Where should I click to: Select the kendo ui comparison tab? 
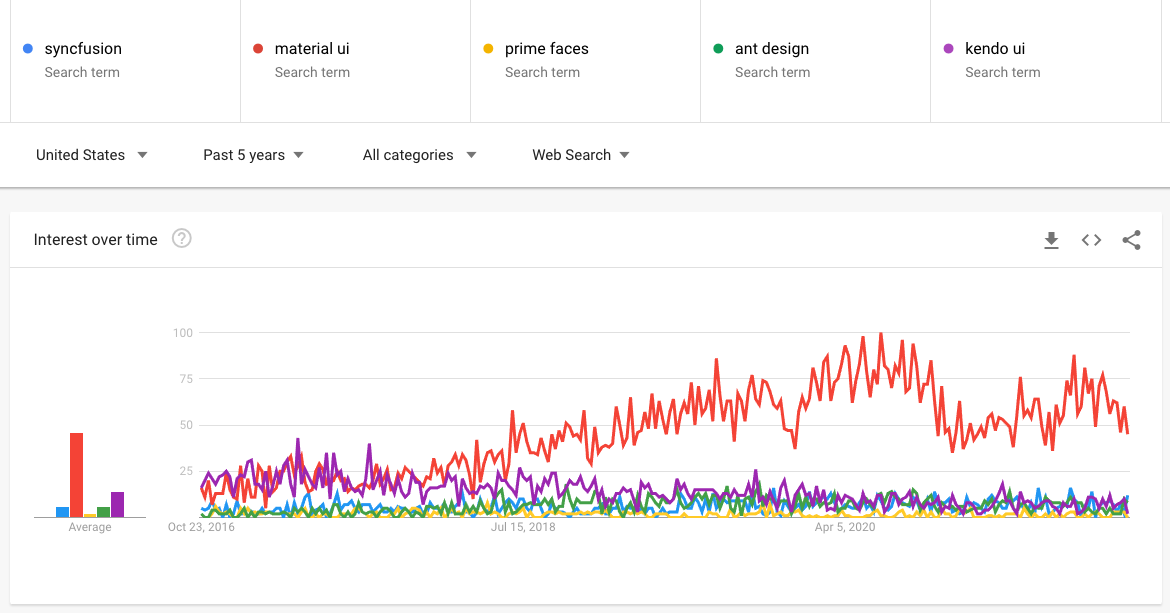point(1045,60)
